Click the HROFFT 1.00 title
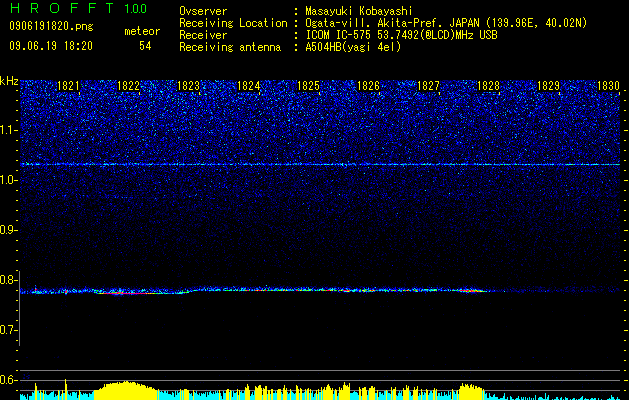The width and height of the screenshot is (629, 400). point(78,8)
